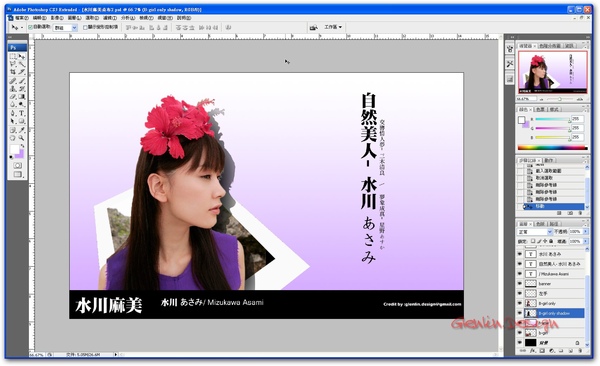Select the banner layer
Viewport: 600px width, 366px height.
554,284
